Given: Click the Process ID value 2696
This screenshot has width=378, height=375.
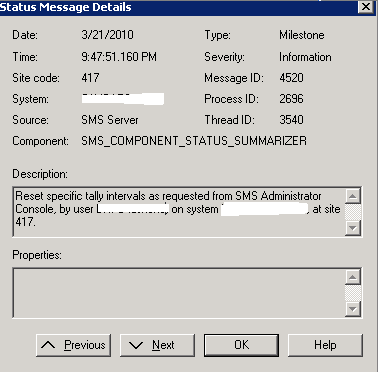Looking at the screenshot, I should point(291,99).
